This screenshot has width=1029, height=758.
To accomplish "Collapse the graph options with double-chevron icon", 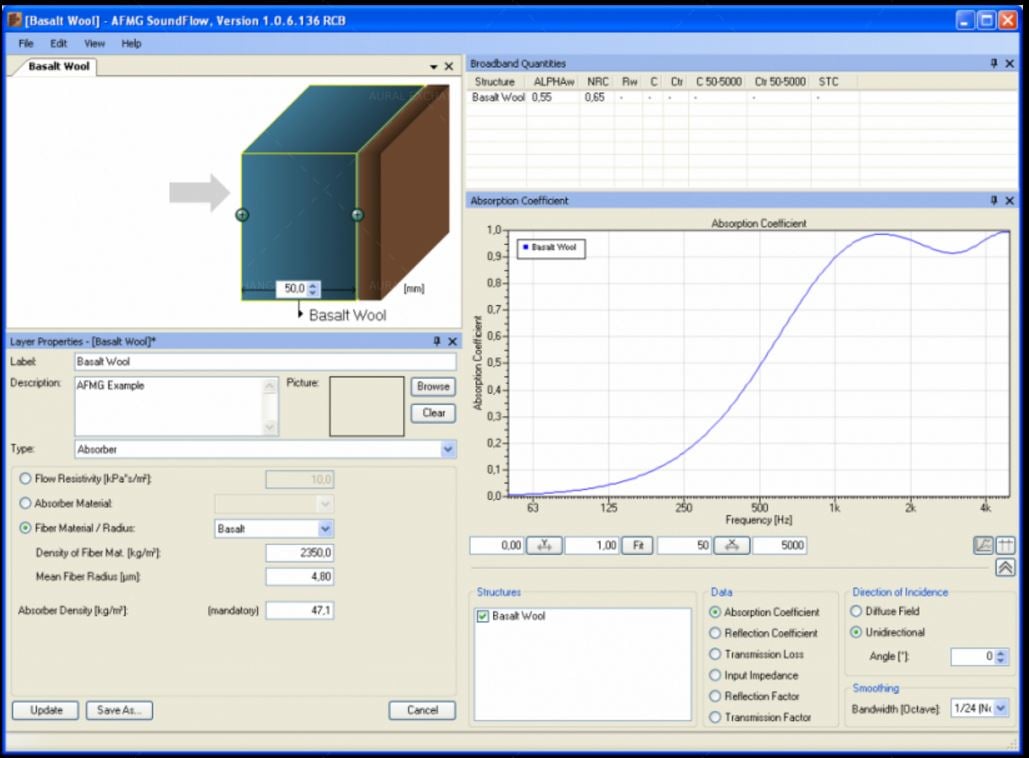I will 1004,568.
